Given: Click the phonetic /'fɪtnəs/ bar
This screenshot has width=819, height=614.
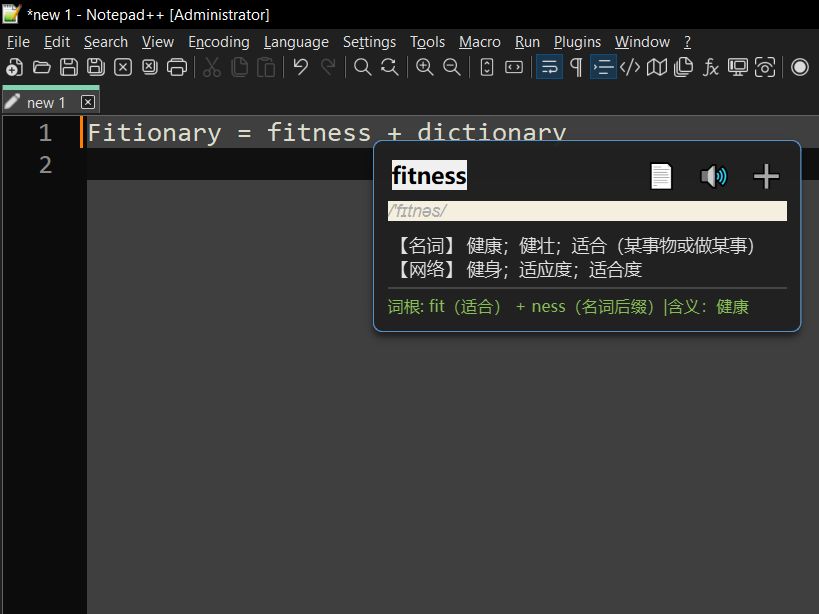Looking at the screenshot, I should point(587,211).
